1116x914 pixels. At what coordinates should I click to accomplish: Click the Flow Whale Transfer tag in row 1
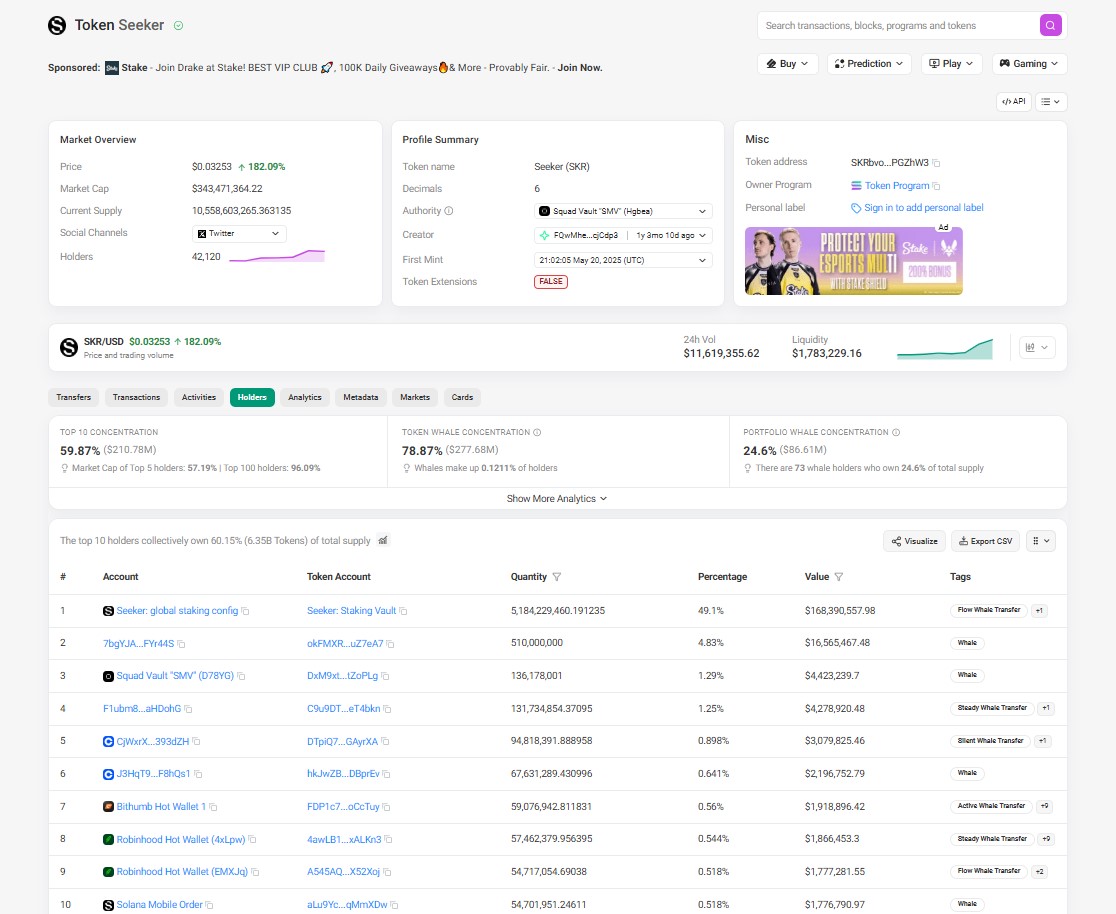coord(989,610)
